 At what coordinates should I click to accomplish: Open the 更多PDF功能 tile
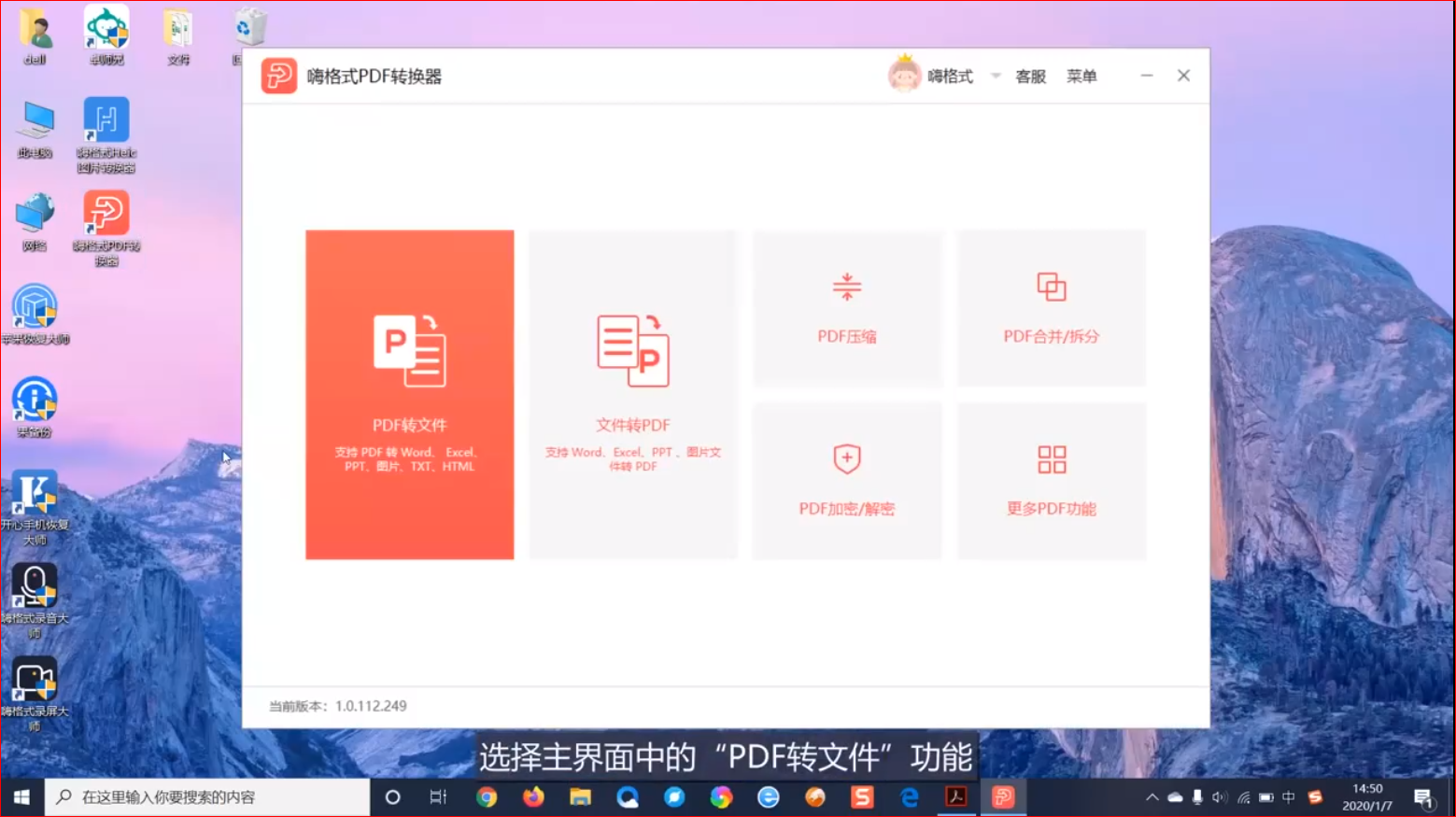1052,481
